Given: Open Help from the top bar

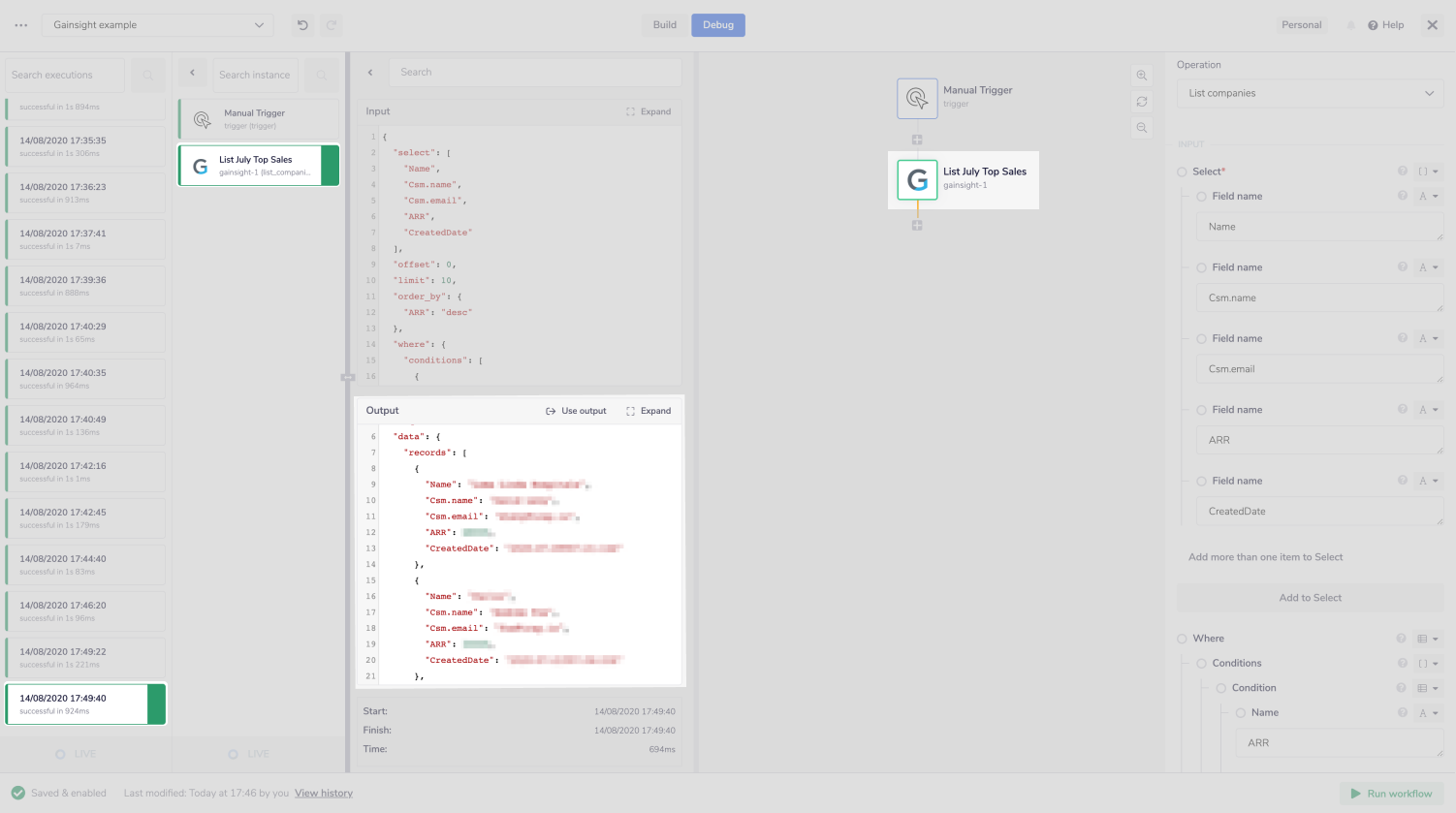Looking at the screenshot, I should click(x=1385, y=24).
